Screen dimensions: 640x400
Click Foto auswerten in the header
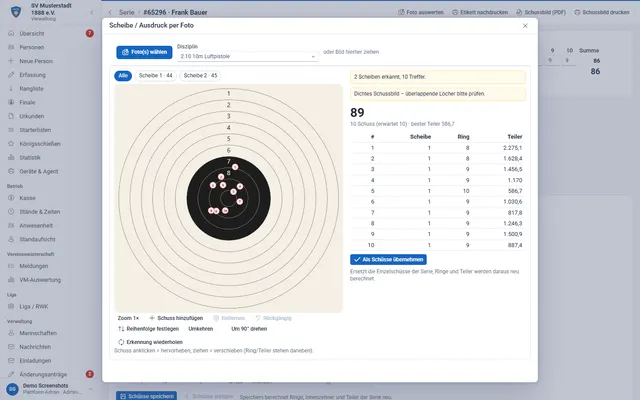(421, 12)
